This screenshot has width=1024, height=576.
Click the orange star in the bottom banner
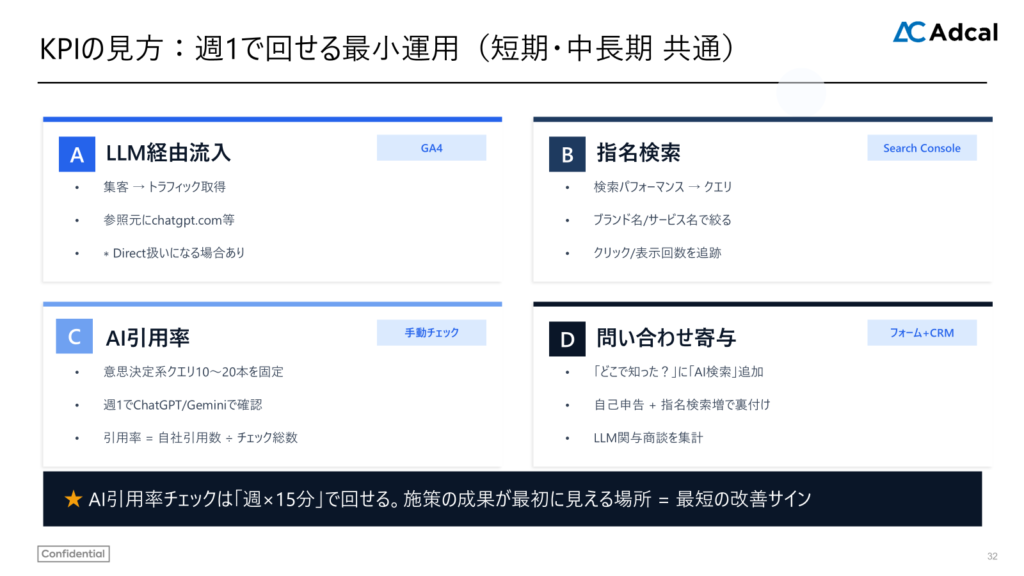[73, 499]
